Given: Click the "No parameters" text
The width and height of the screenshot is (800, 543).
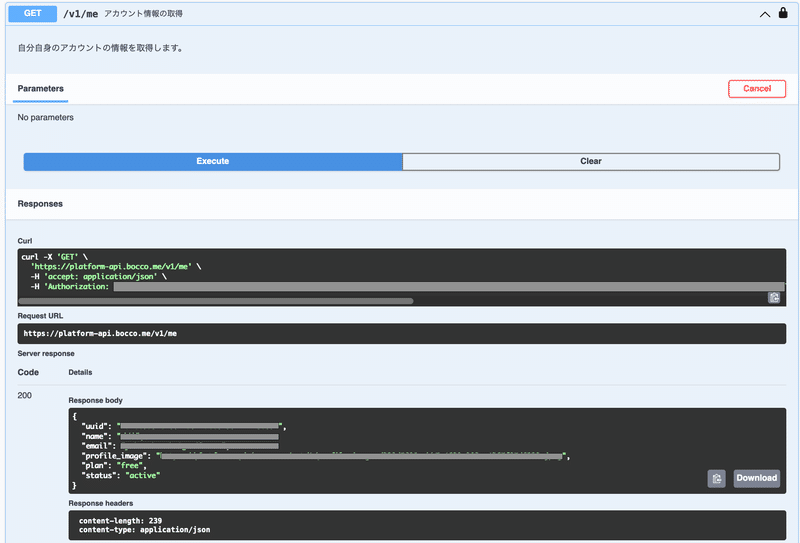Looking at the screenshot, I should (45, 117).
